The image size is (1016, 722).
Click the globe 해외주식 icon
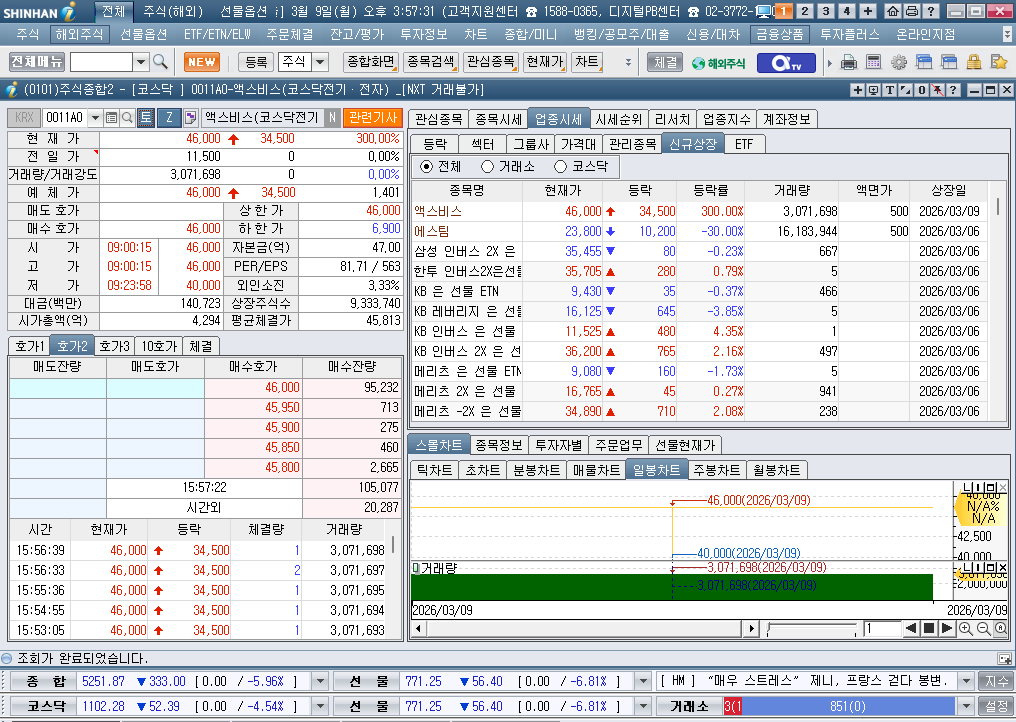718,63
